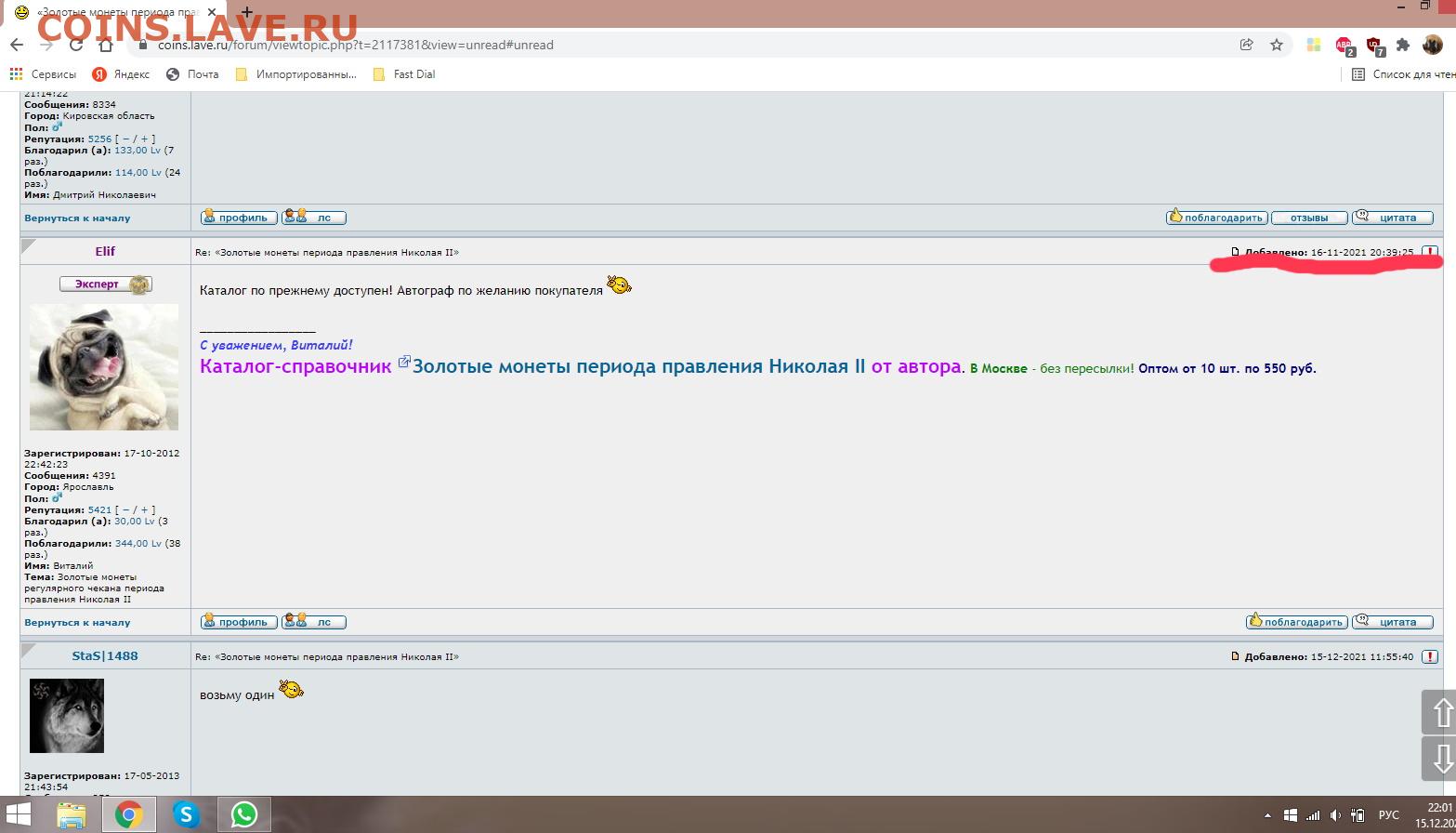View Elif's pug avatar image

click(x=104, y=367)
